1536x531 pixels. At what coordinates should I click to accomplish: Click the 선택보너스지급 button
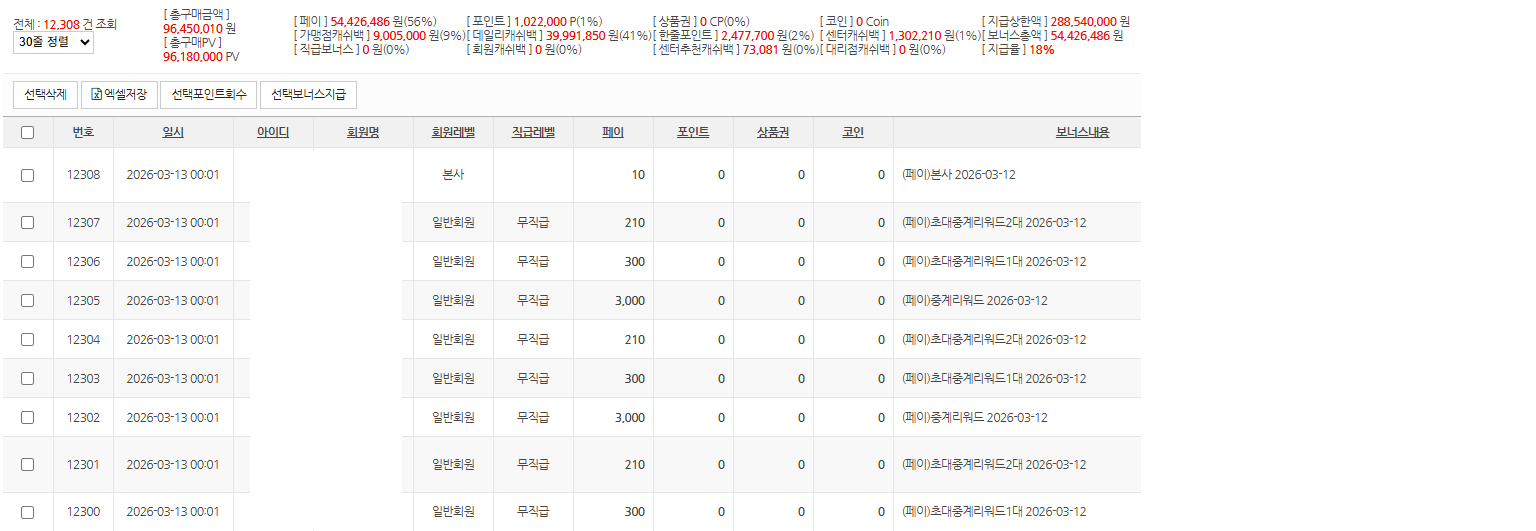click(308, 95)
